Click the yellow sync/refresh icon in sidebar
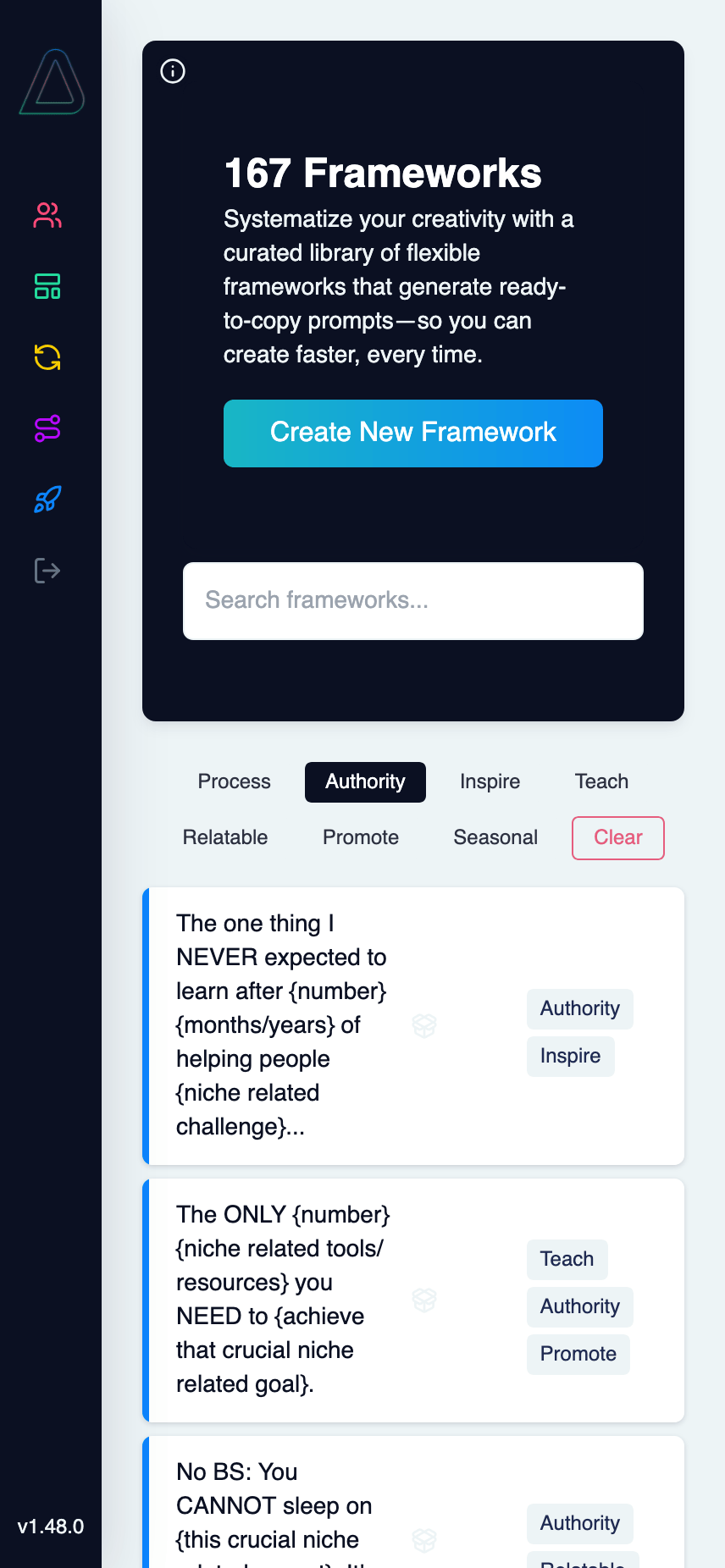This screenshot has height=1568, width=725. [48, 358]
